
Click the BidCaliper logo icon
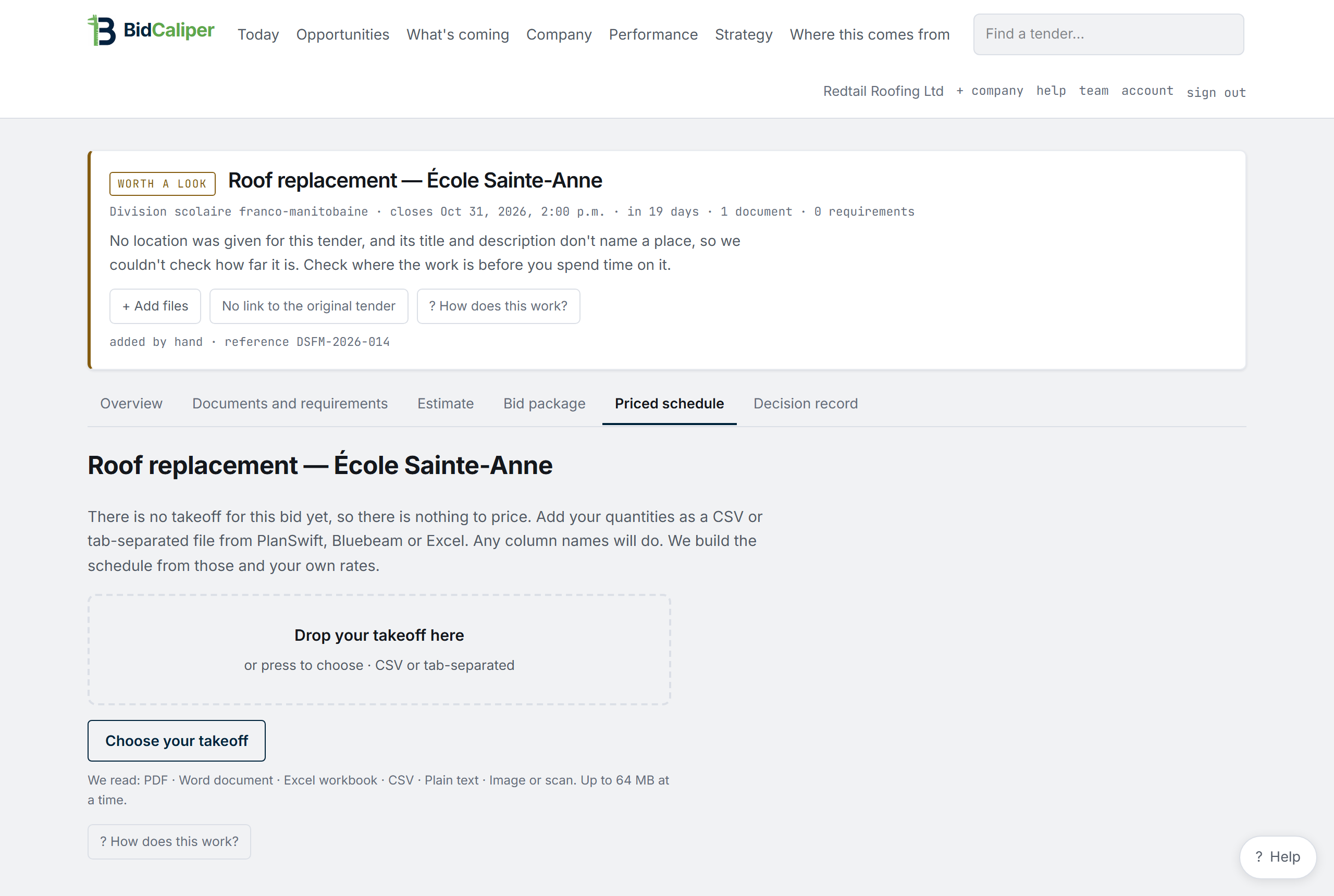click(x=102, y=30)
